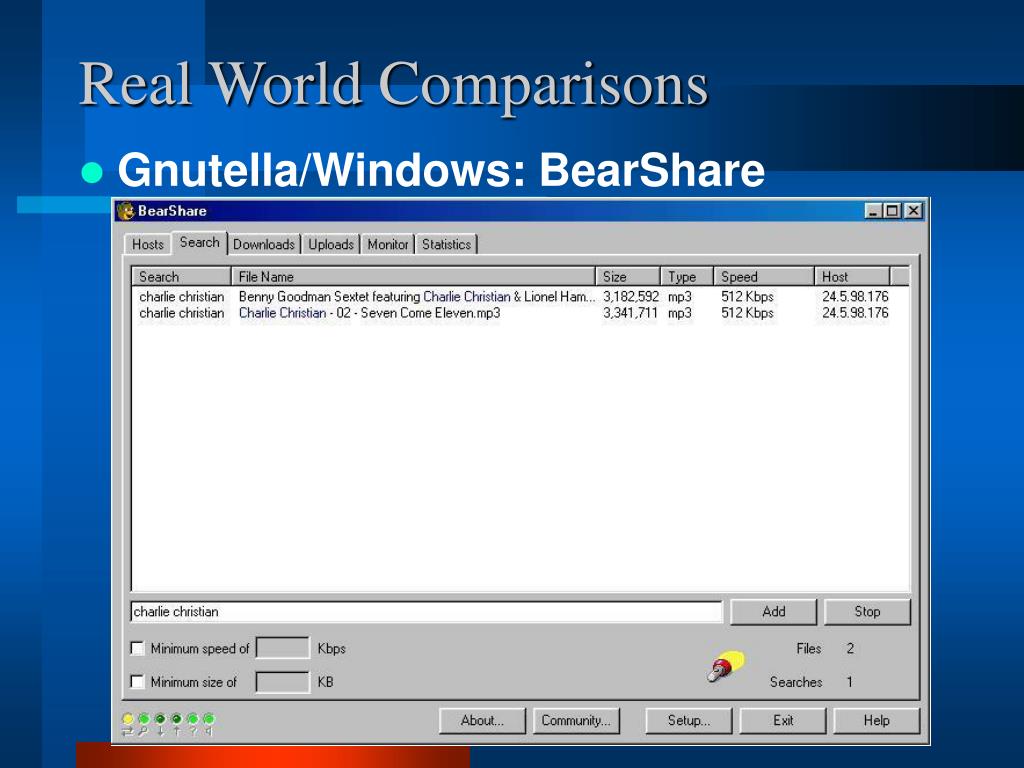Click the size value 3,341,711
This screenshot has height=768, width=1024.
pyautogui.click(x=630, y=313)
